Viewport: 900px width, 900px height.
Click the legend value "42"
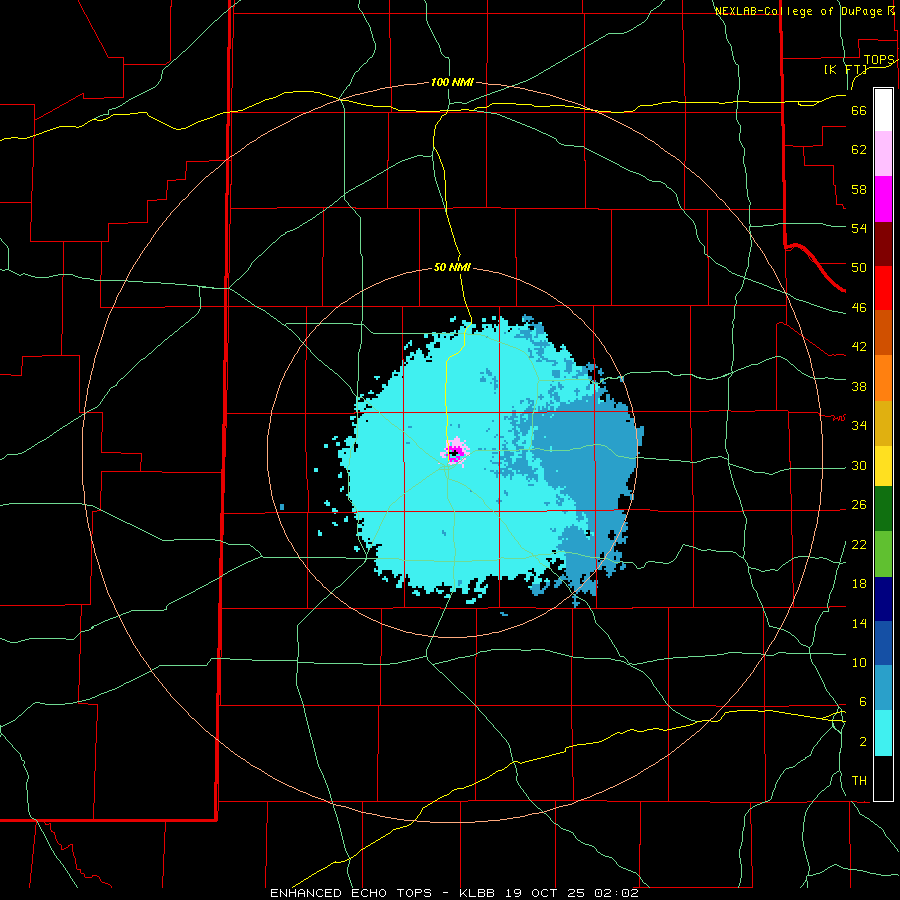pos(859,346)
